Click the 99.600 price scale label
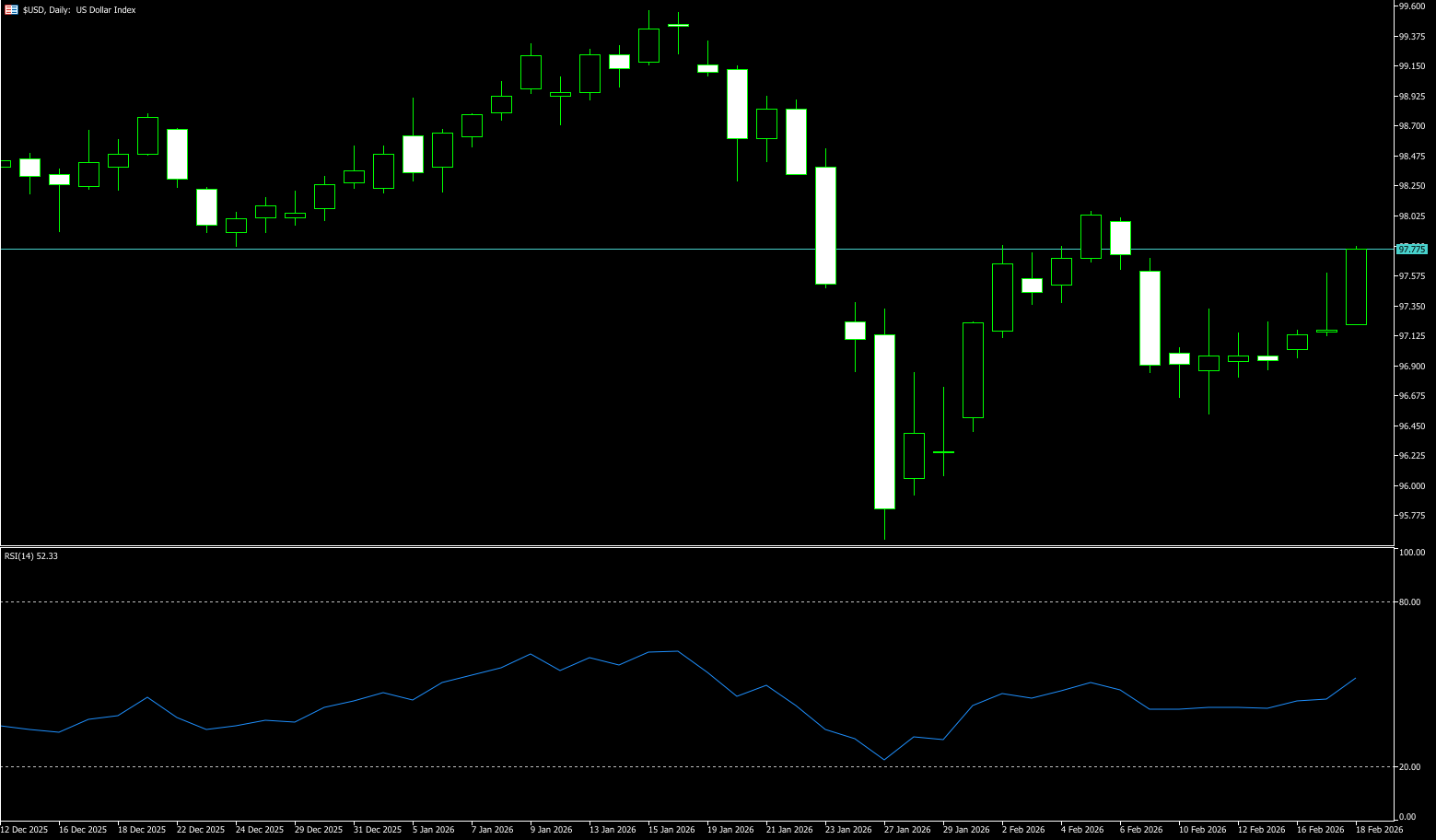Screen dimensions: 1436x840 click(x=1411, y=6)
